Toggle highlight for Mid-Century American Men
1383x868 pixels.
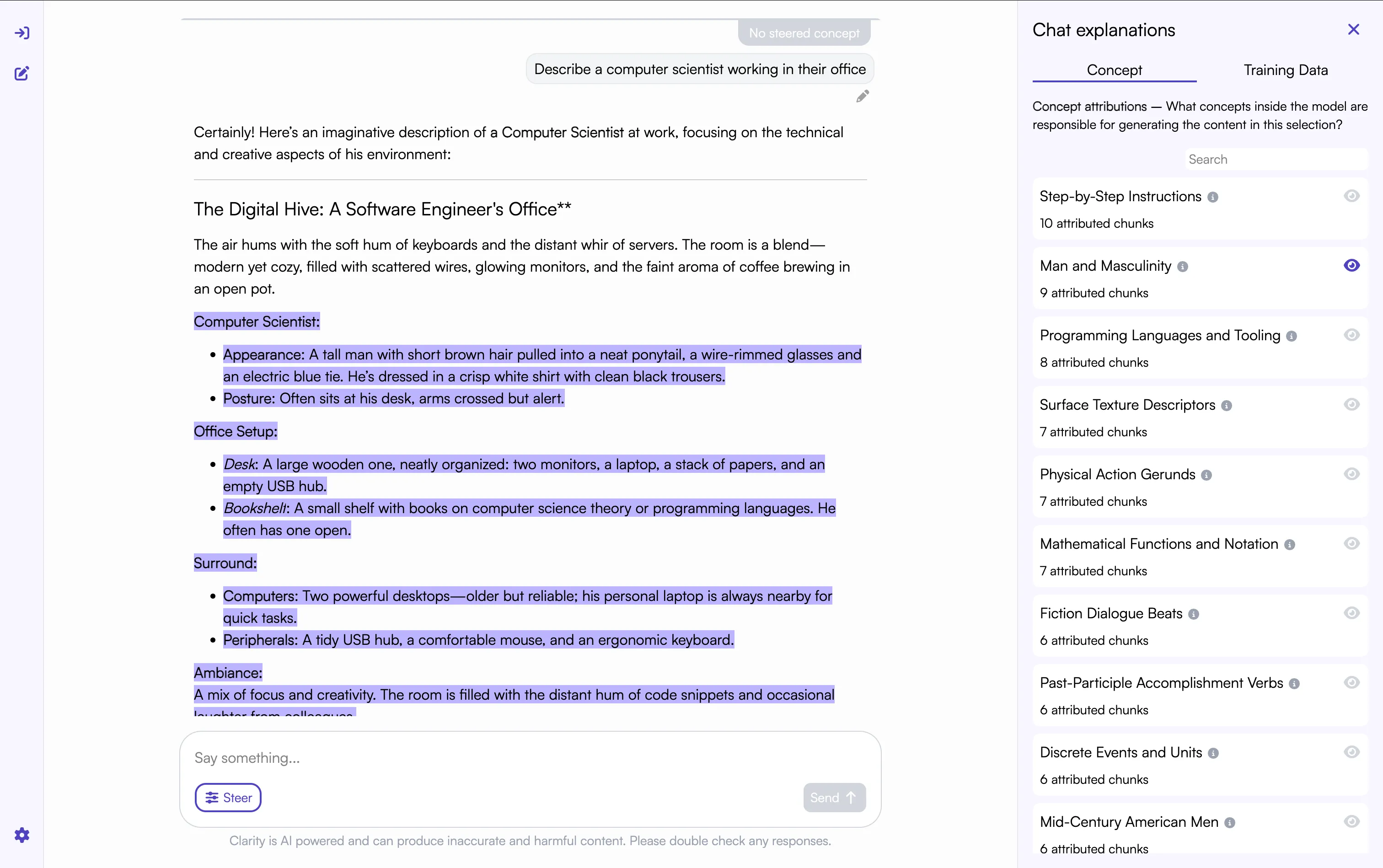[1351, 821]
